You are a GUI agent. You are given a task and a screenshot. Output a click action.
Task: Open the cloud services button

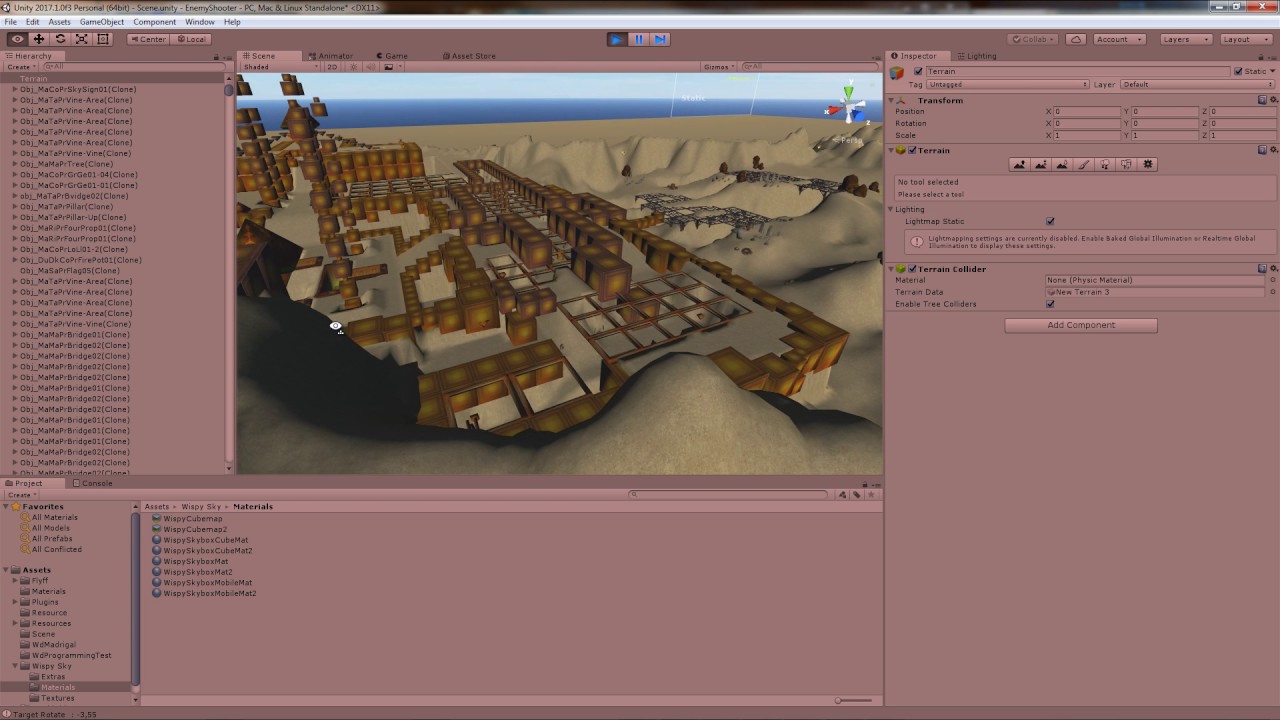[1075, 39]
